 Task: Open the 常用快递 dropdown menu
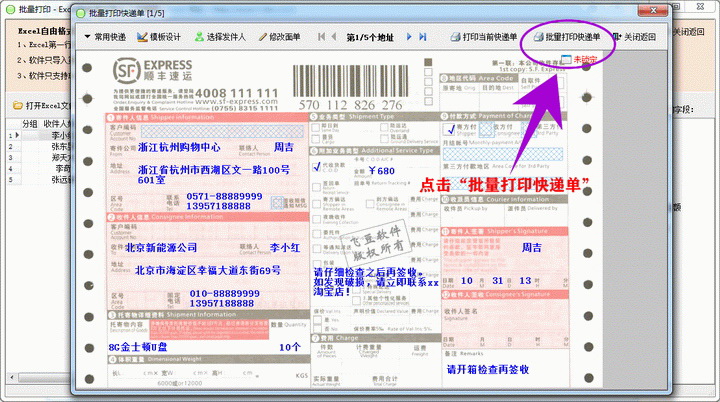click(x=106, y=37)
